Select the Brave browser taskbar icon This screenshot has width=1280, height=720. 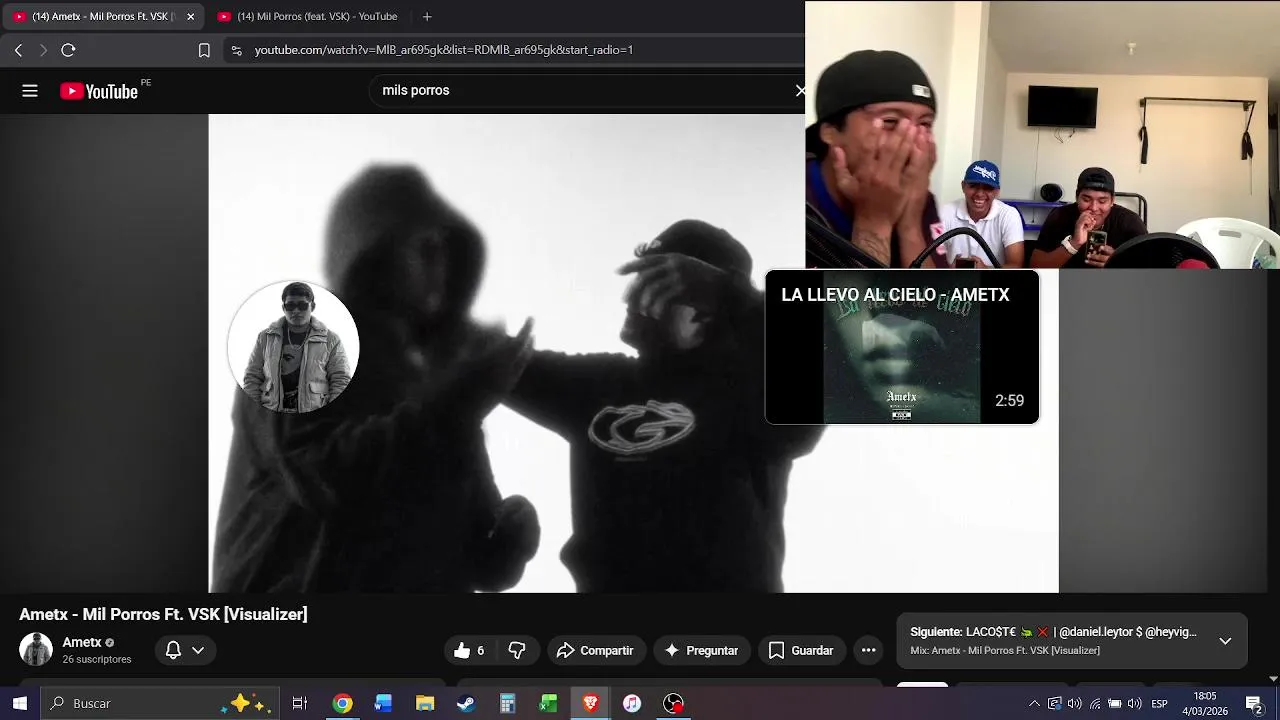pos(590,703)
